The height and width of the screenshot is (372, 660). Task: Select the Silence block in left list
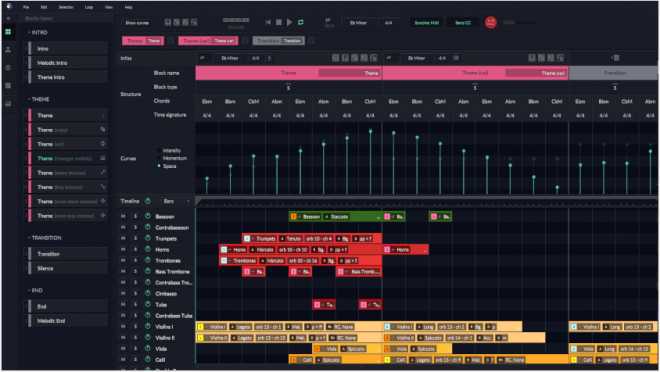pos(68,268)
